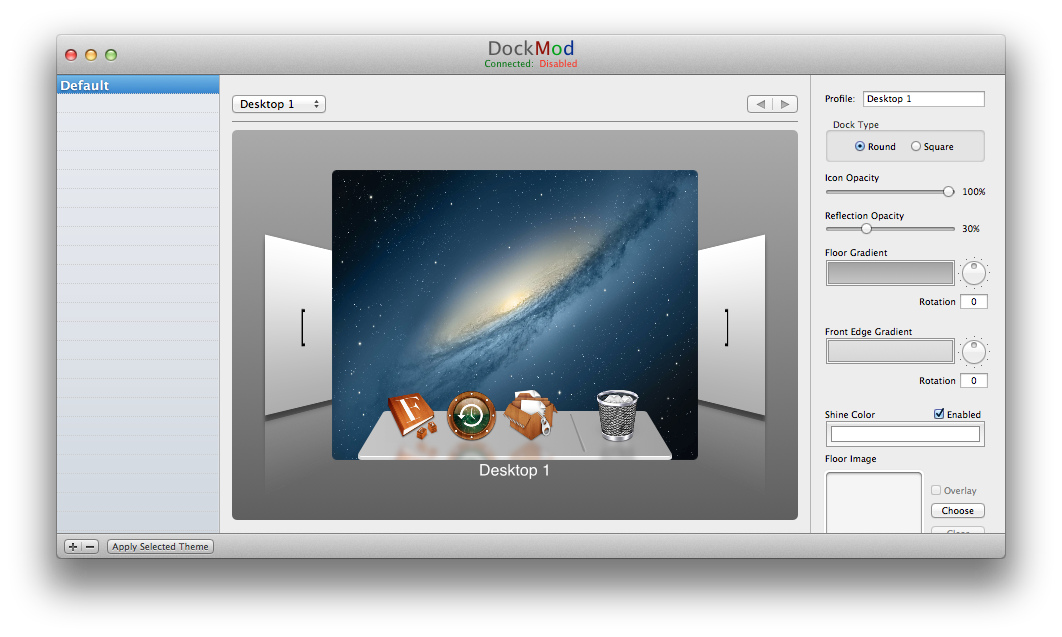Click the Front Edge Gradient rotation dial

click(x=974, y=352)
